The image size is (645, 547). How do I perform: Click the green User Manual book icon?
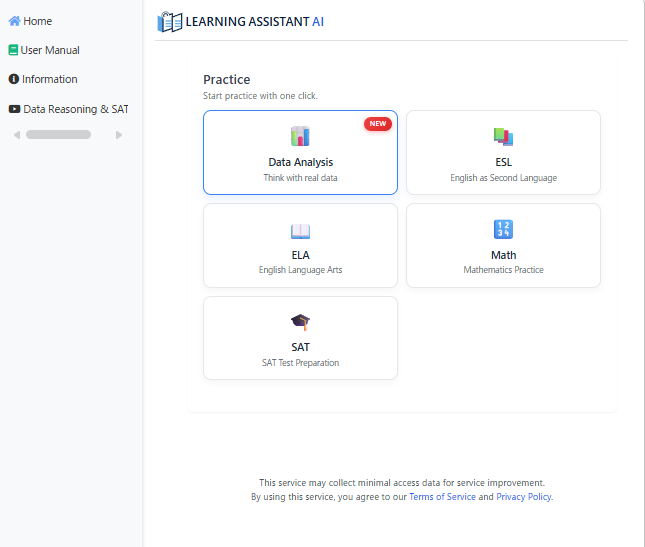pyautogui.click(x=13, y=50)
